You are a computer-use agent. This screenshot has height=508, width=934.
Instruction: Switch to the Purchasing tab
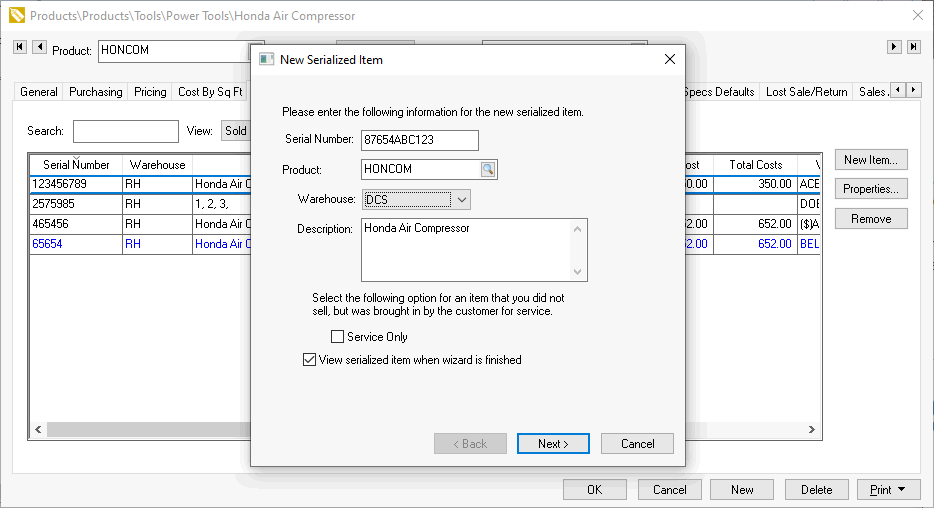[x=95, y=92]
